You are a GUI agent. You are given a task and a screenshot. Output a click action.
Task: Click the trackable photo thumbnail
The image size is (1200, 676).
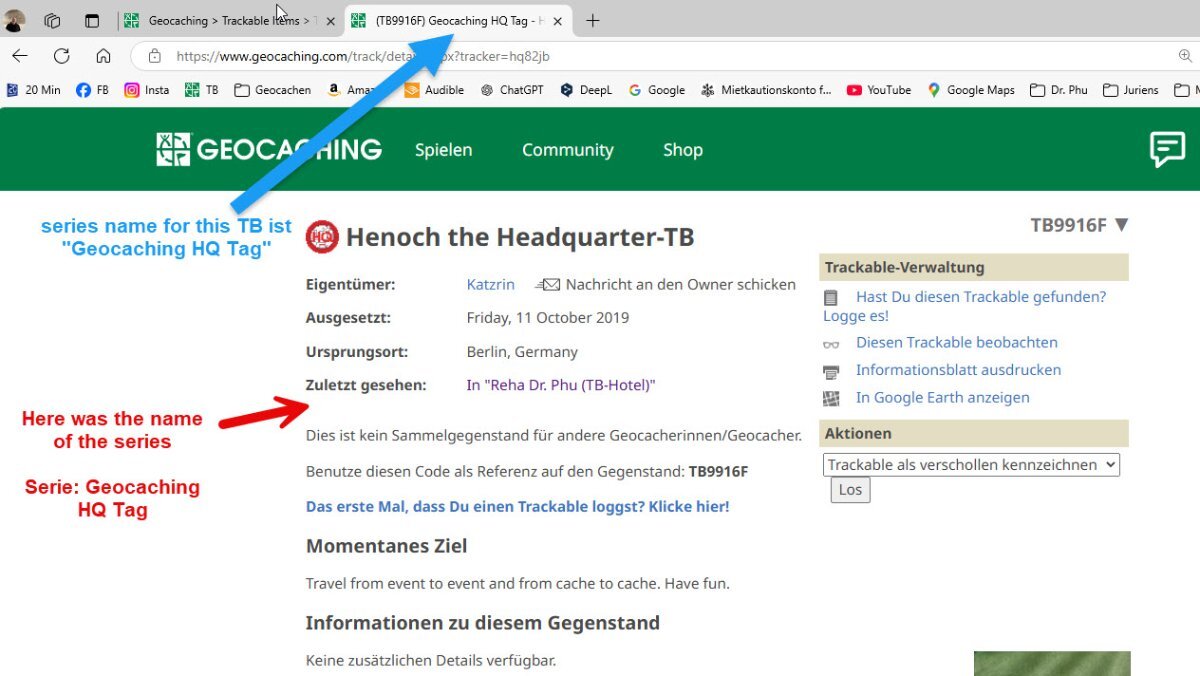pos(1052,664)
